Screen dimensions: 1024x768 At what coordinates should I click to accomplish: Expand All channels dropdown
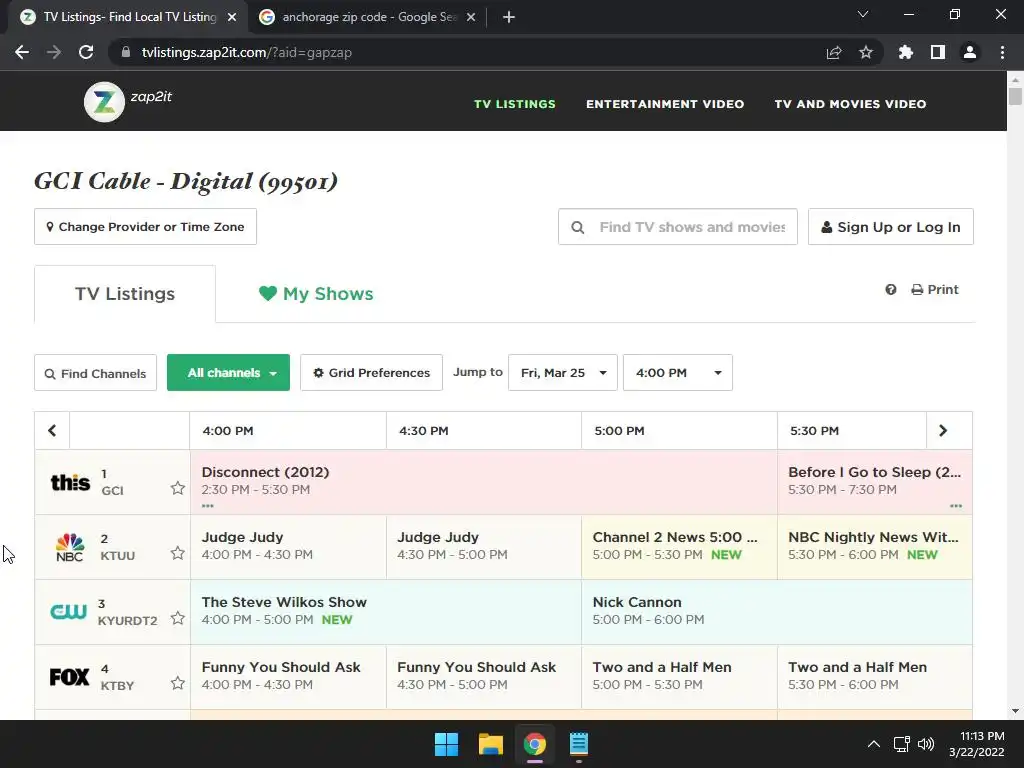(229, 373)
